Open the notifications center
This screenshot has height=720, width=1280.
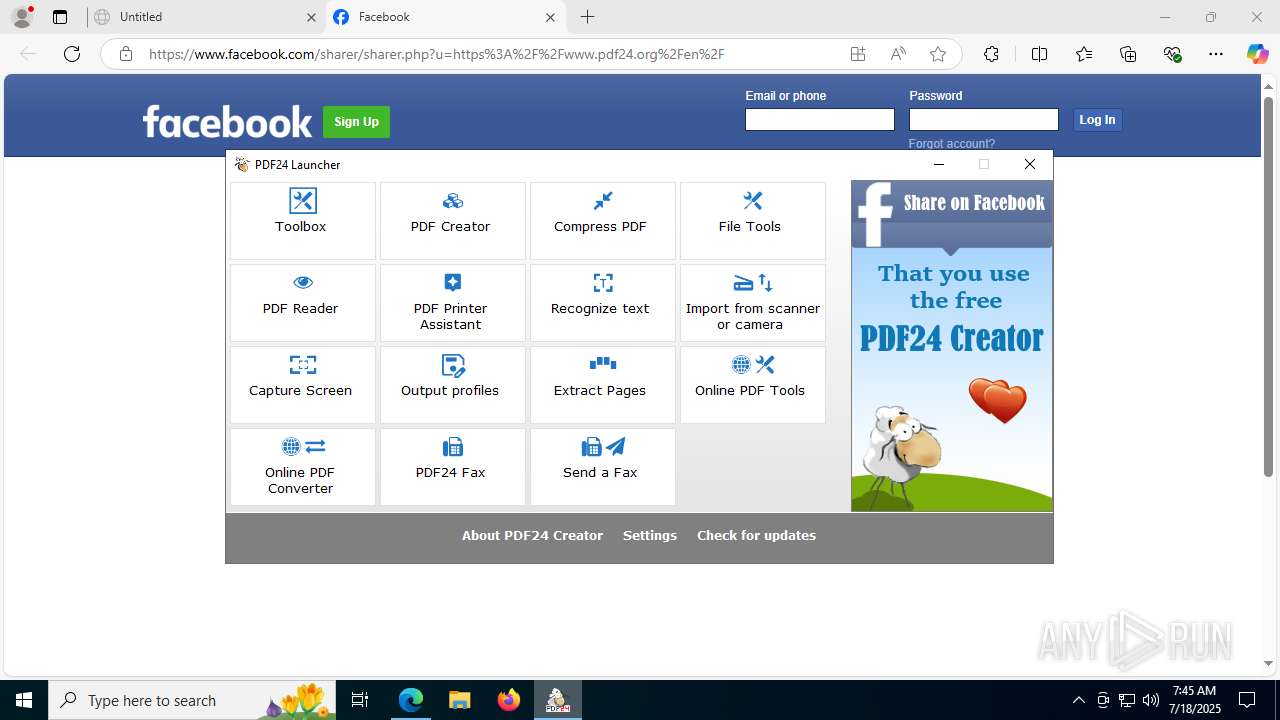[1247, 700]
